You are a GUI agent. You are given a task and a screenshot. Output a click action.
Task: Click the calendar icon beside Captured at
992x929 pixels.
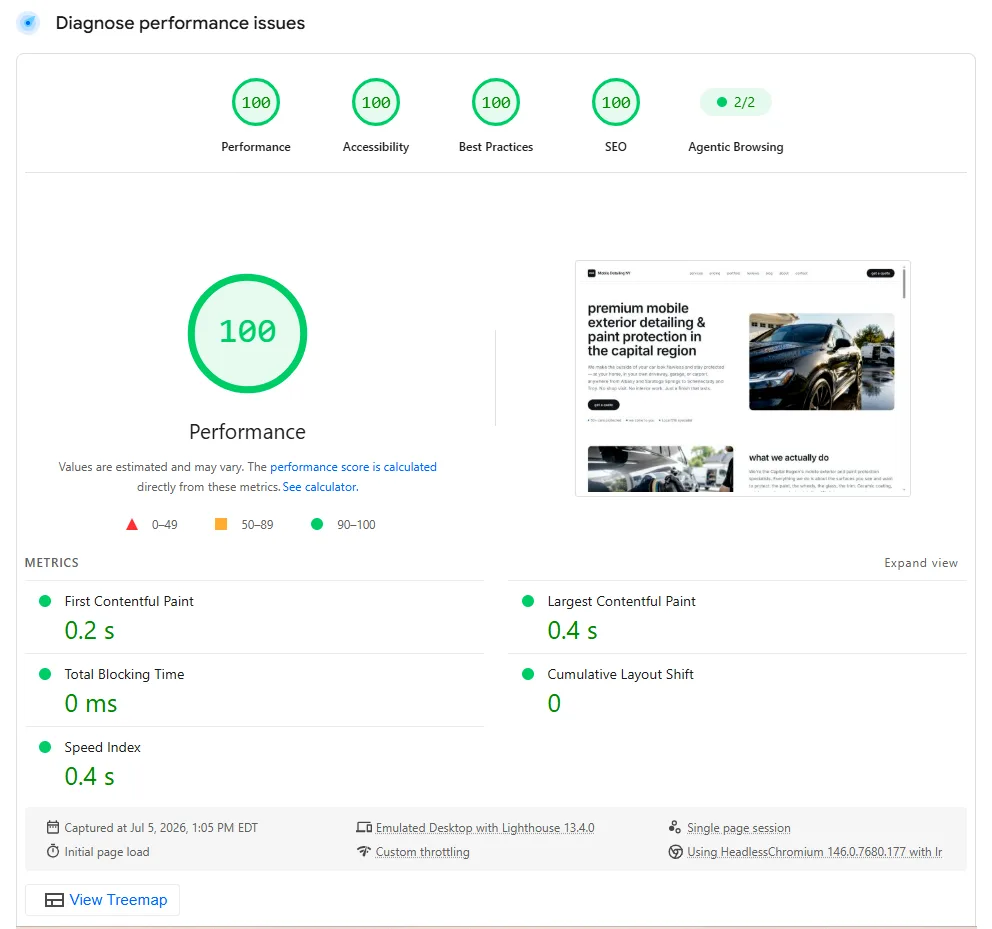coord(53,827)
